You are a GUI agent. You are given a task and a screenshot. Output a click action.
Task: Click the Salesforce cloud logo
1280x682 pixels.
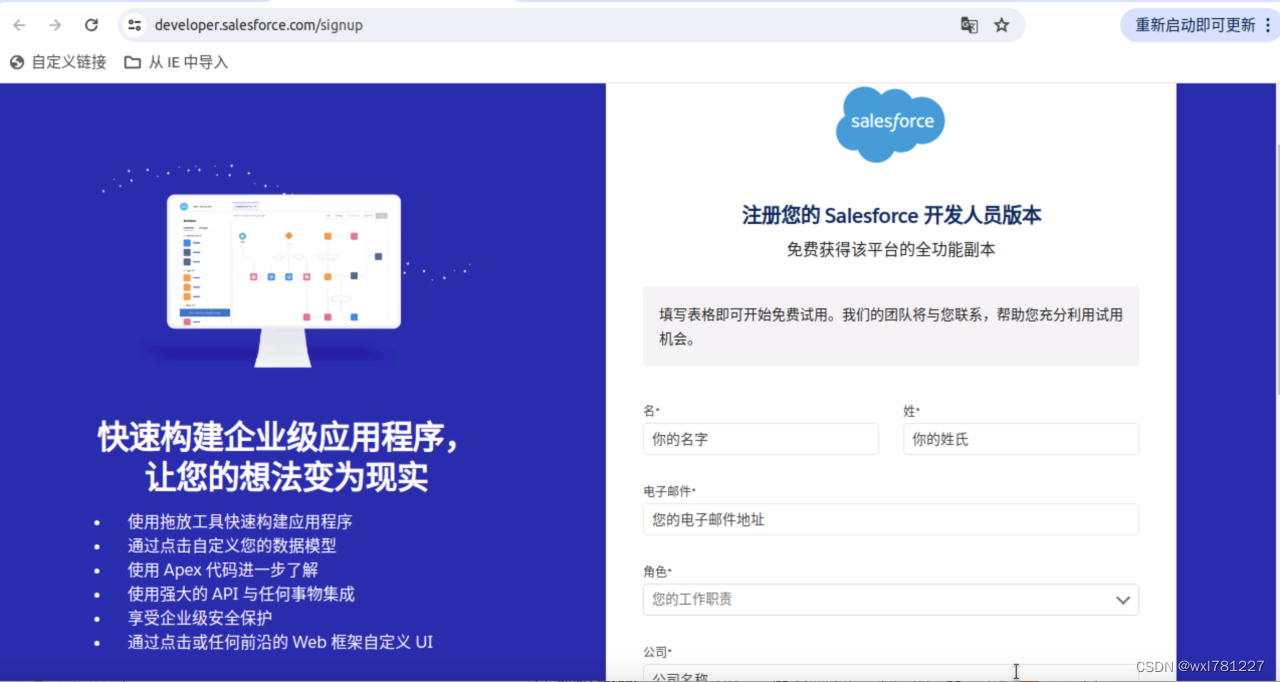coord(890,123)
